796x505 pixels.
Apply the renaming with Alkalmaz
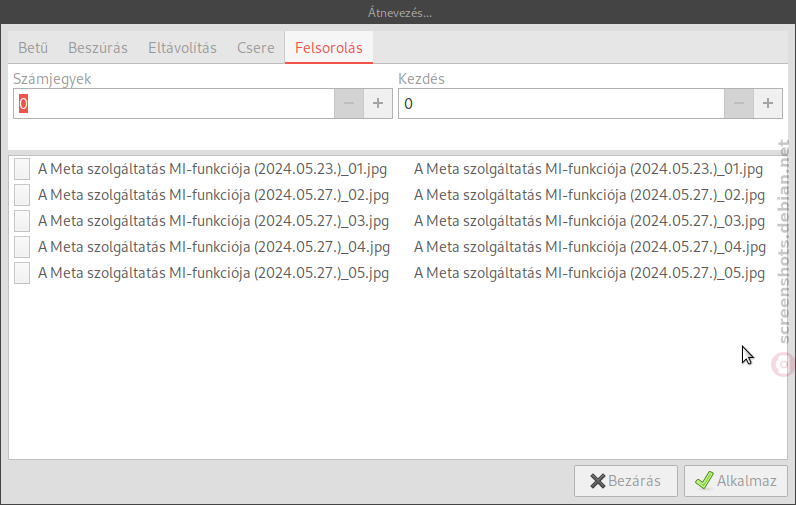pyautogui.click(x=736, y=481)
